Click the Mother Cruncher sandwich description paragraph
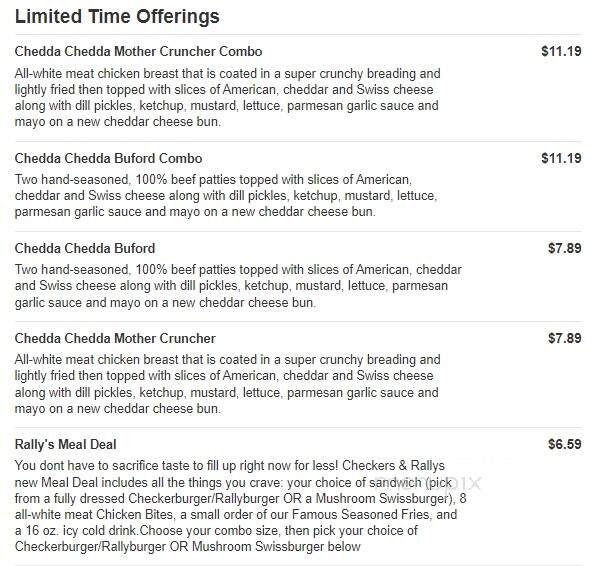Image resolution: width=607 pixels, height=566 pixels. click(x=228, y=384)
